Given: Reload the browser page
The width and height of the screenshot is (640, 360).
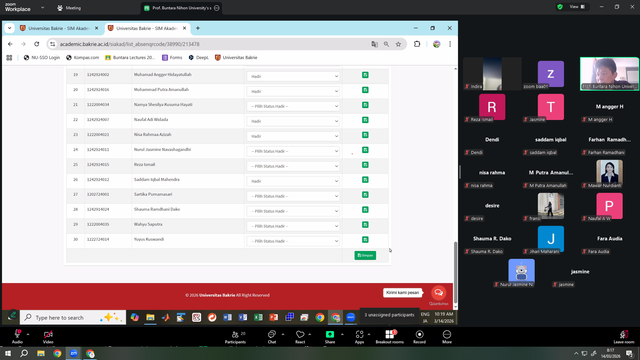Looking at the screenshot, I should pyautogui.click(x=37, y=44).
